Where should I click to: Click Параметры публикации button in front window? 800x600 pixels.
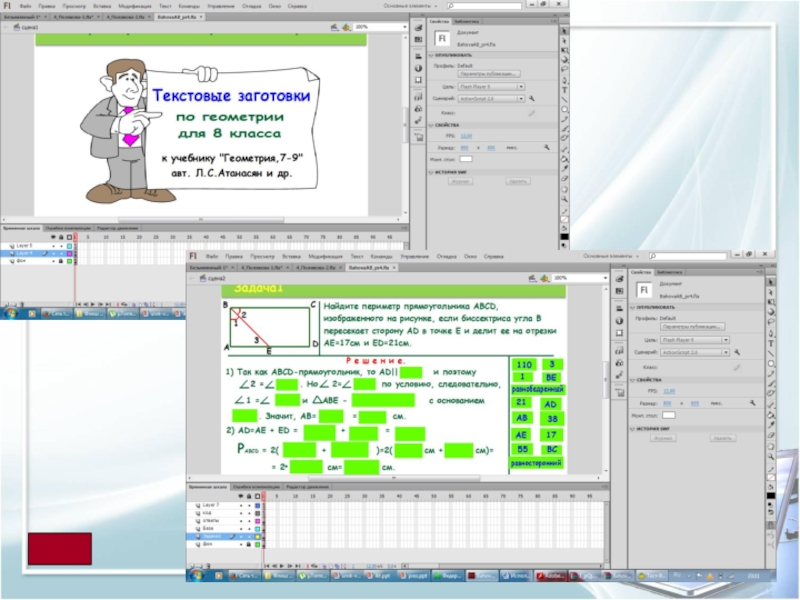coord(692,327)
